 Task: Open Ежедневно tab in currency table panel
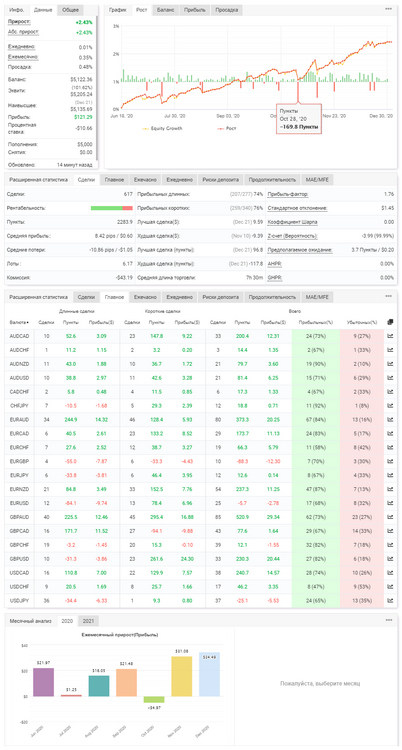coord(179,297)
